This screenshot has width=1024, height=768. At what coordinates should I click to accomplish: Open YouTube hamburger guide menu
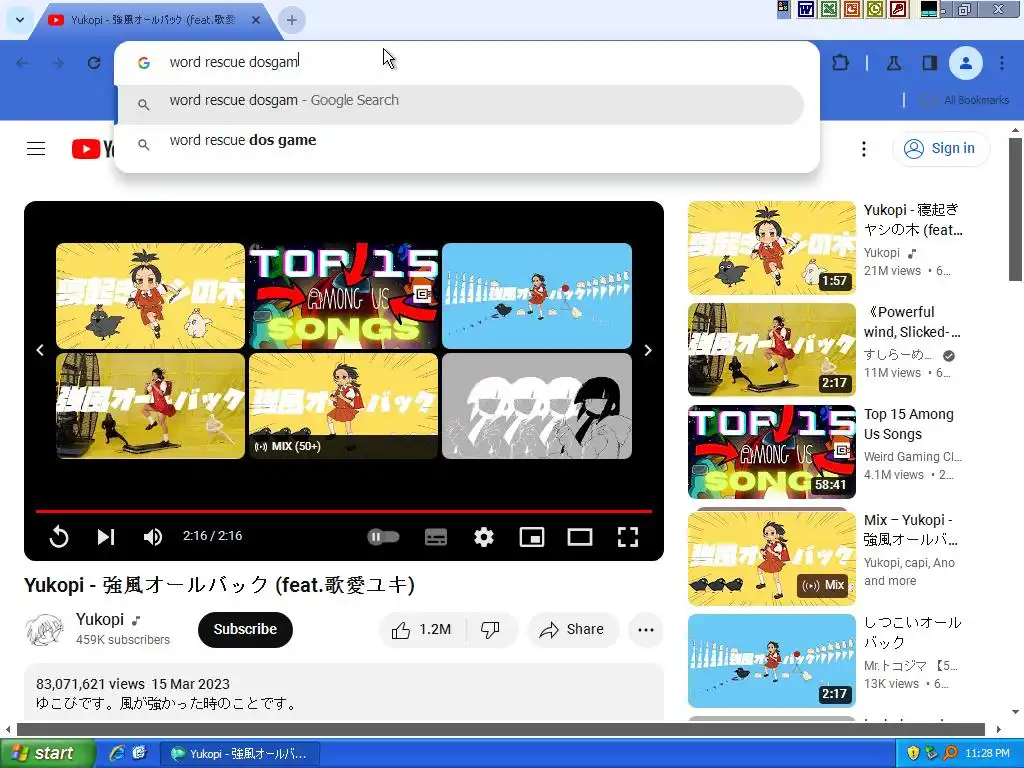pos(36,149)
